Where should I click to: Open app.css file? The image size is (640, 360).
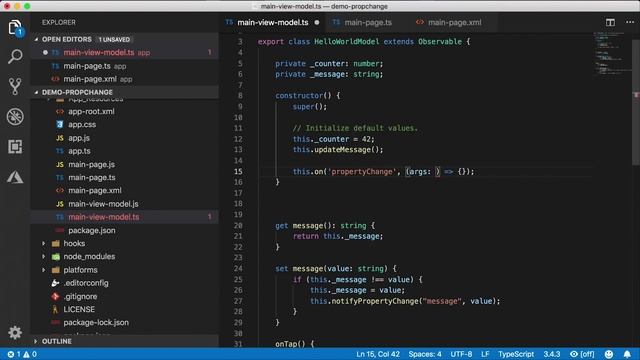point(124,124)
